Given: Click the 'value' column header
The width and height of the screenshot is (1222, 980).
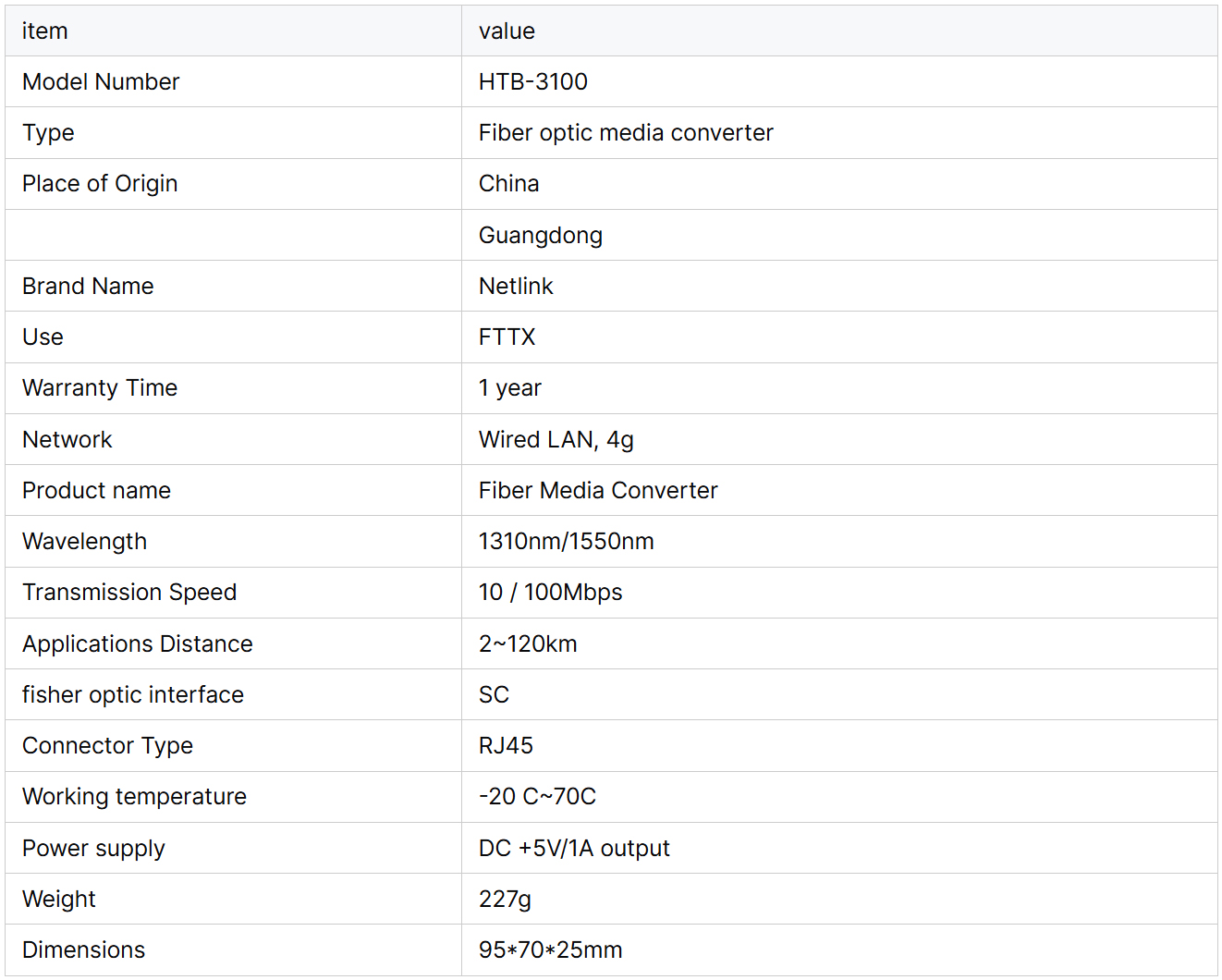Looking at the screenshot, I should 507,31.
